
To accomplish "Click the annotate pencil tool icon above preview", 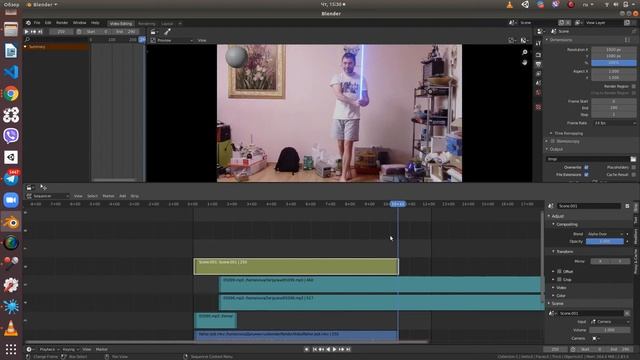I will point(167,31).
